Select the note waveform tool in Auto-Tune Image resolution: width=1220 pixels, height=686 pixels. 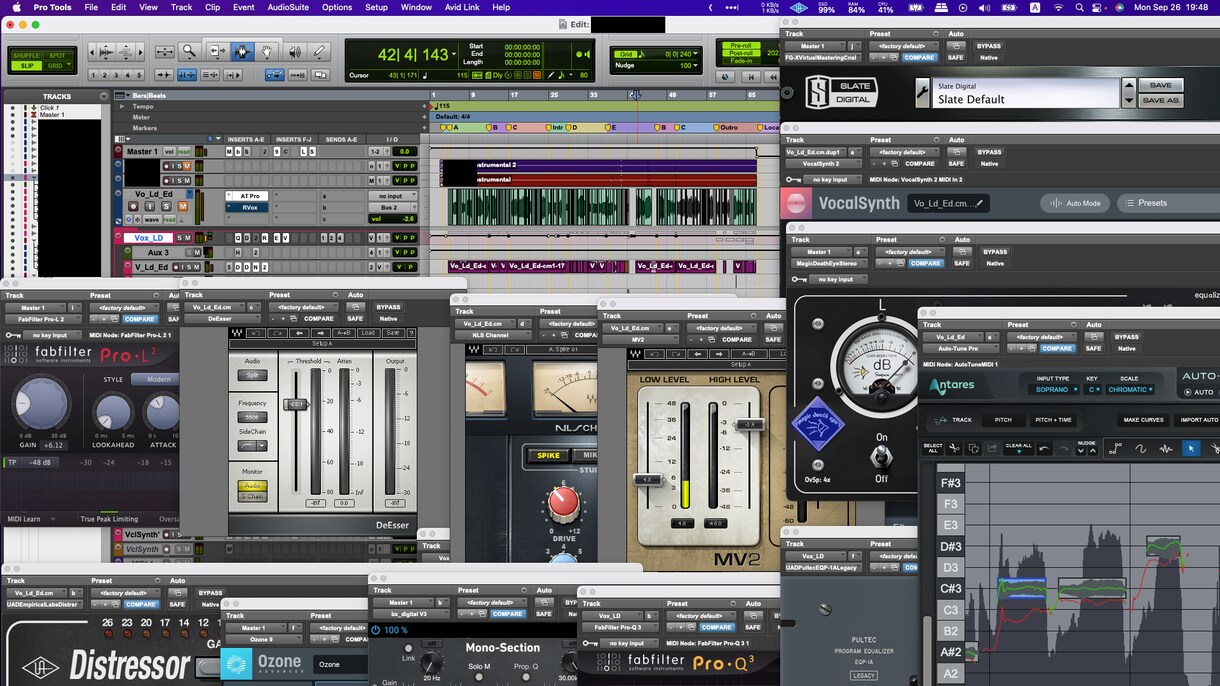(x=1165, y=449)
